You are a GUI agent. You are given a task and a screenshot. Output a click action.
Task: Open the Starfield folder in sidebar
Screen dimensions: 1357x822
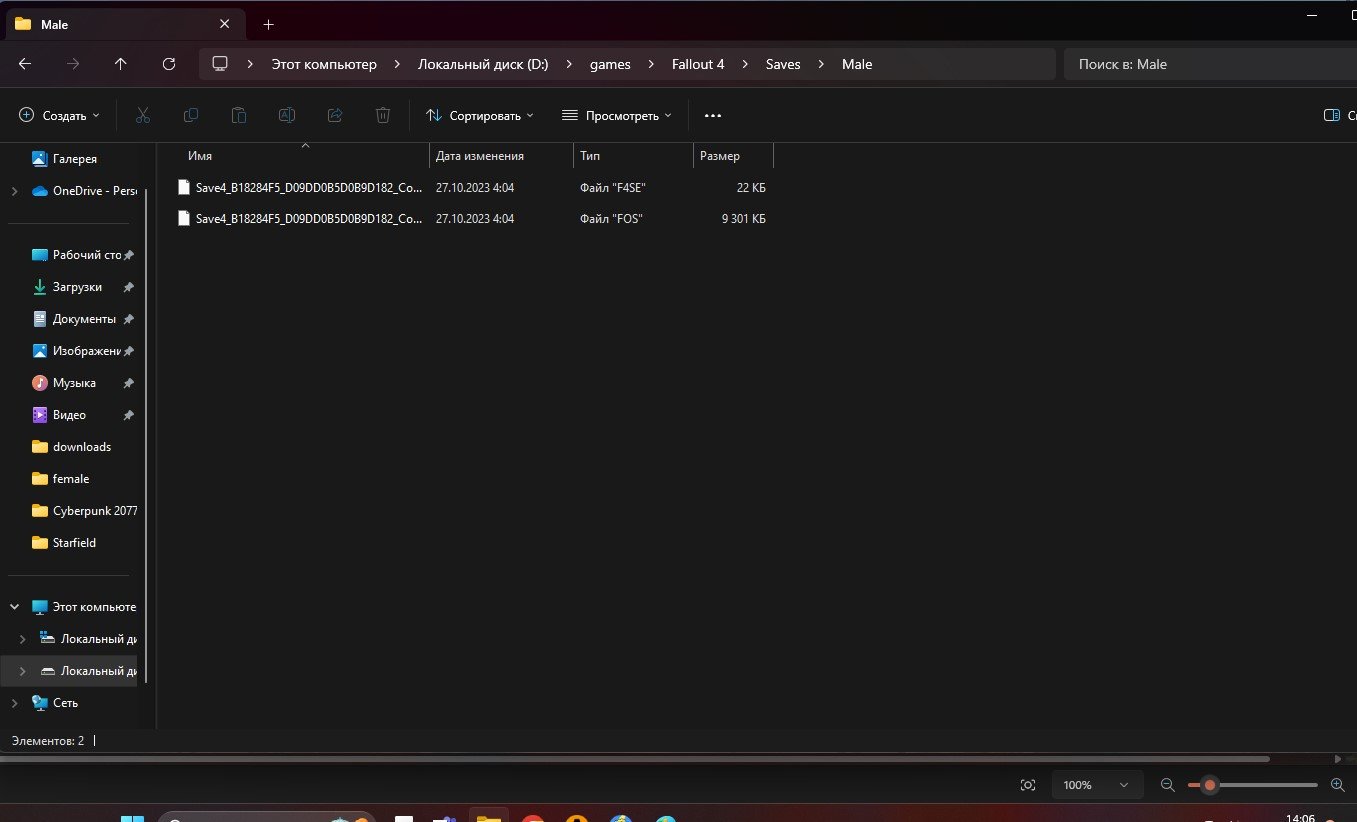74,543
